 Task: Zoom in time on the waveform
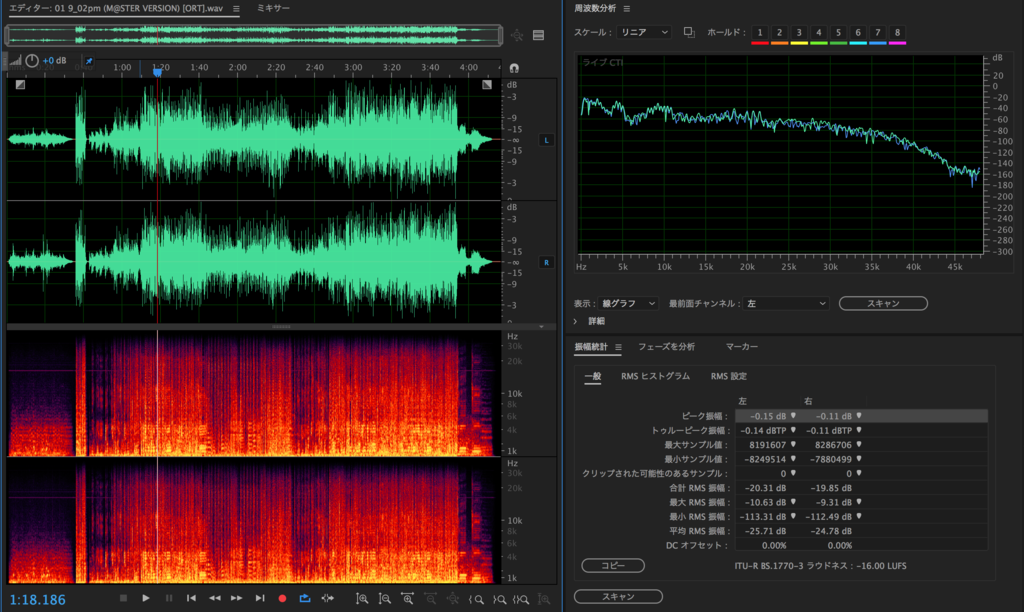pos(408,598)
